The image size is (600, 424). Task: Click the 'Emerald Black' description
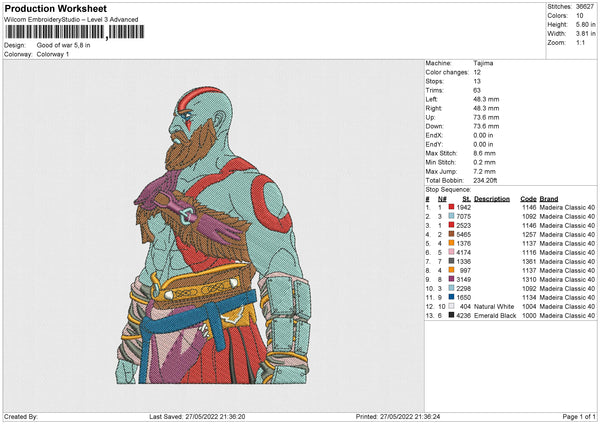tap(495, 316)
